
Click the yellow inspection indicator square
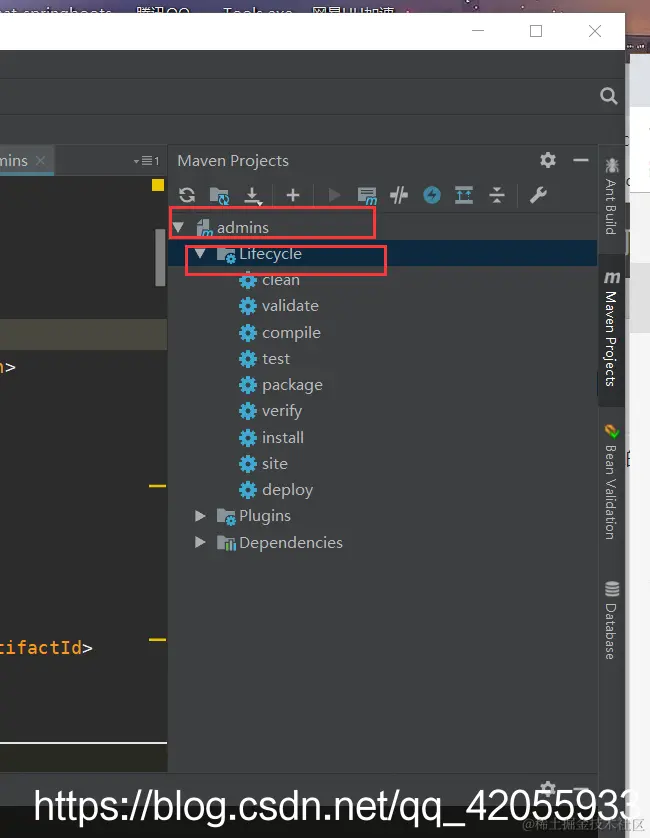tap(158, 185)
